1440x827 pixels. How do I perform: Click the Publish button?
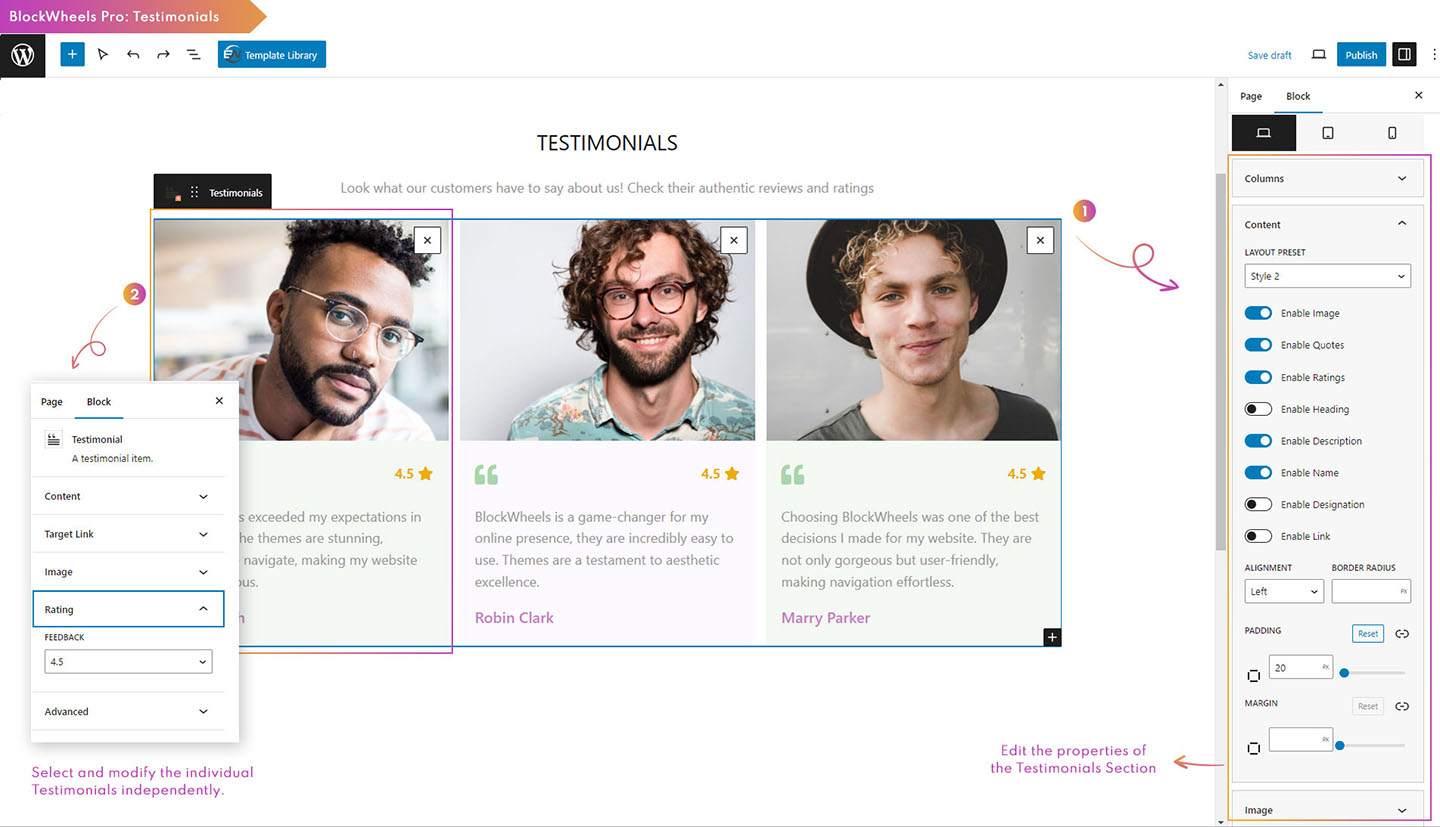1361,55
